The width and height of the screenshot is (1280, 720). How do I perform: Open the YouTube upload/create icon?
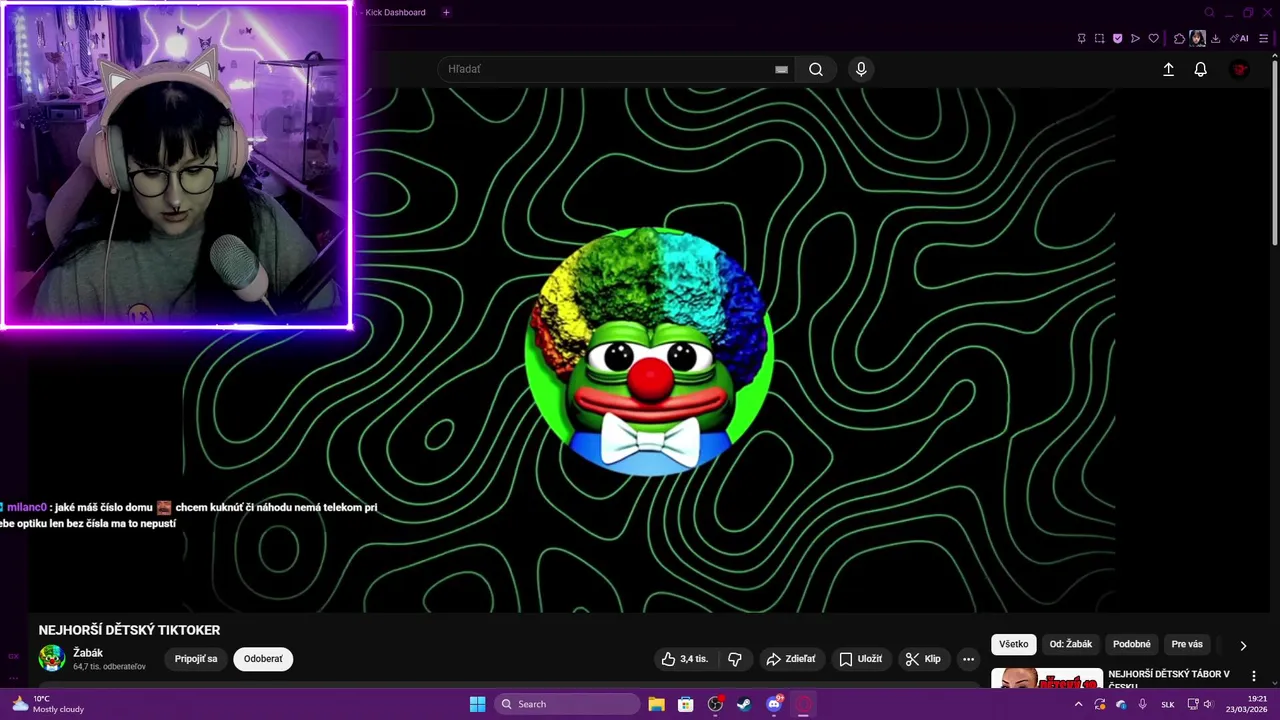1168,69
